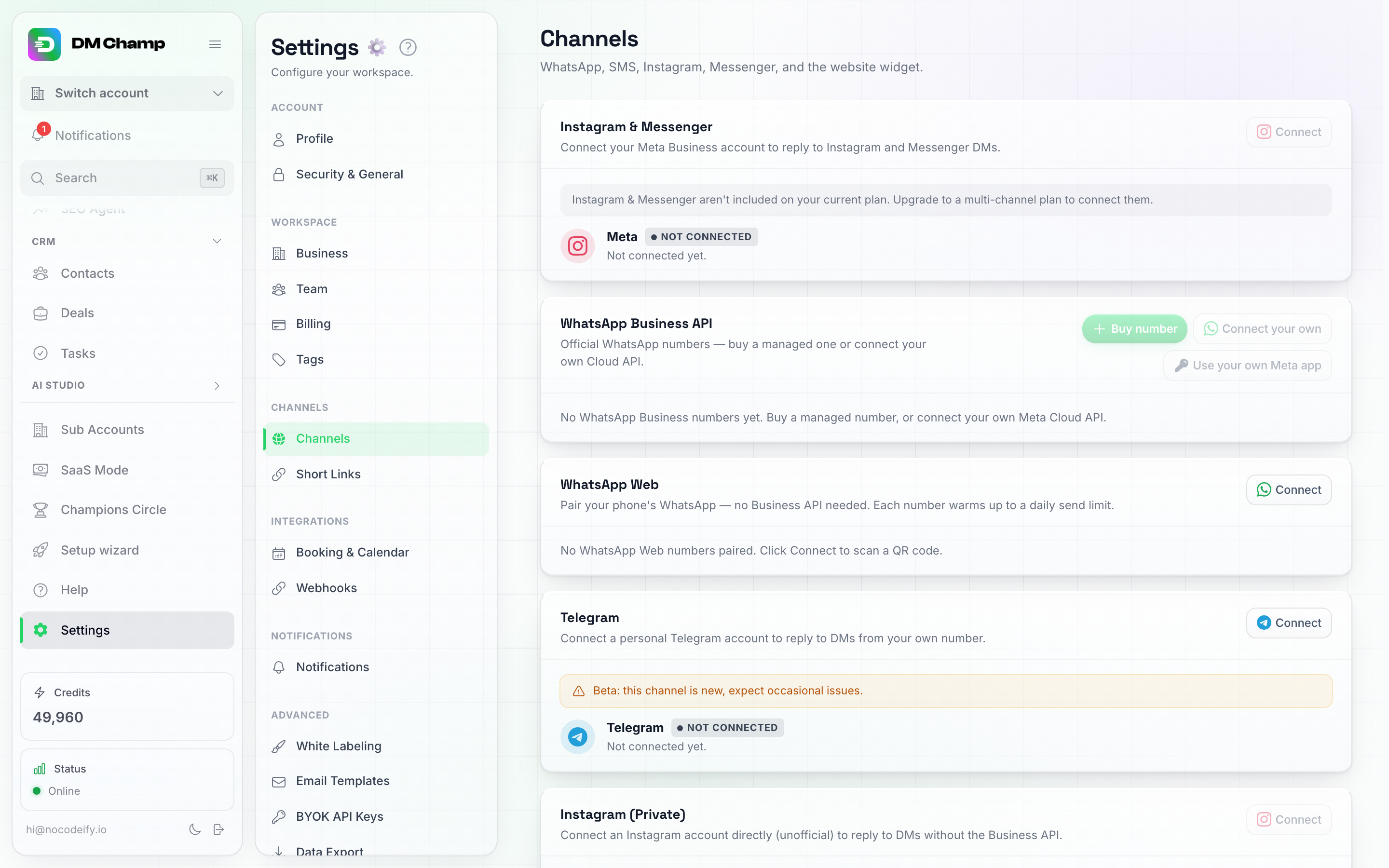The width and height of the screenshot is (1389, 868).
Task: Open Webhooks settings
Action: click(376, 588)
